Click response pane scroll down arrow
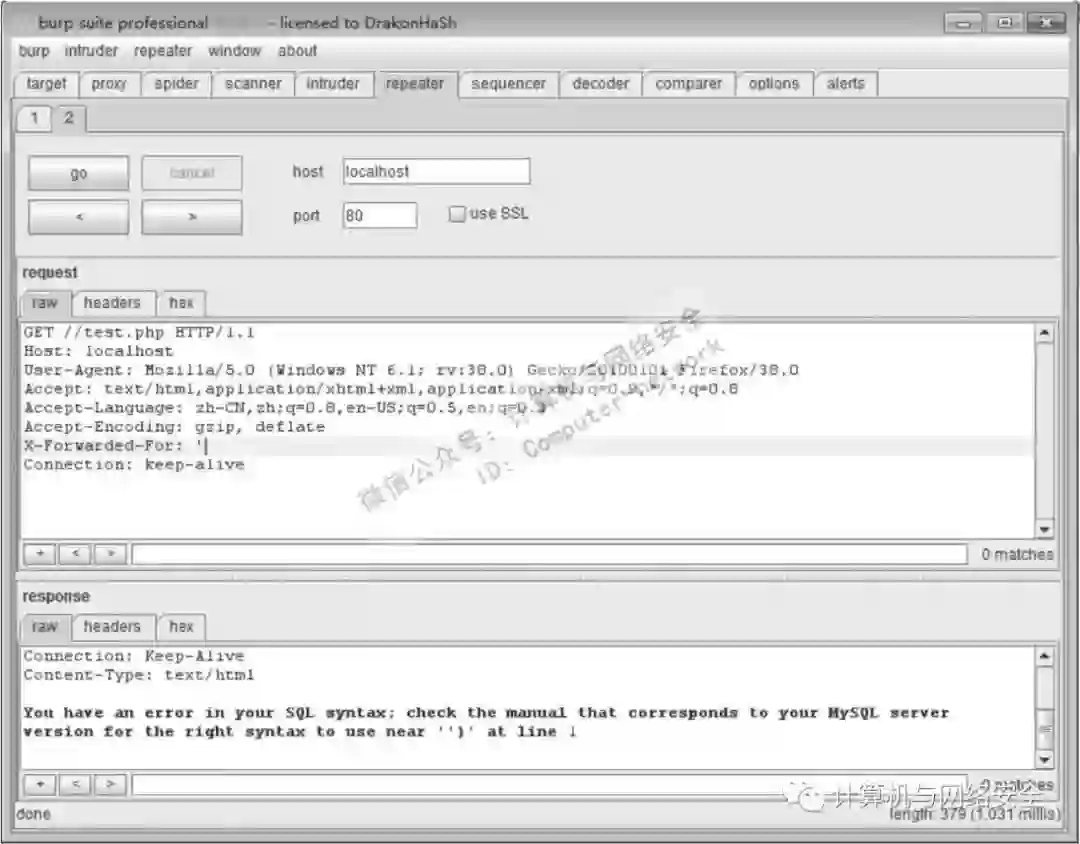This screenshot has height=844, width=1080. tap(1044, 759)
